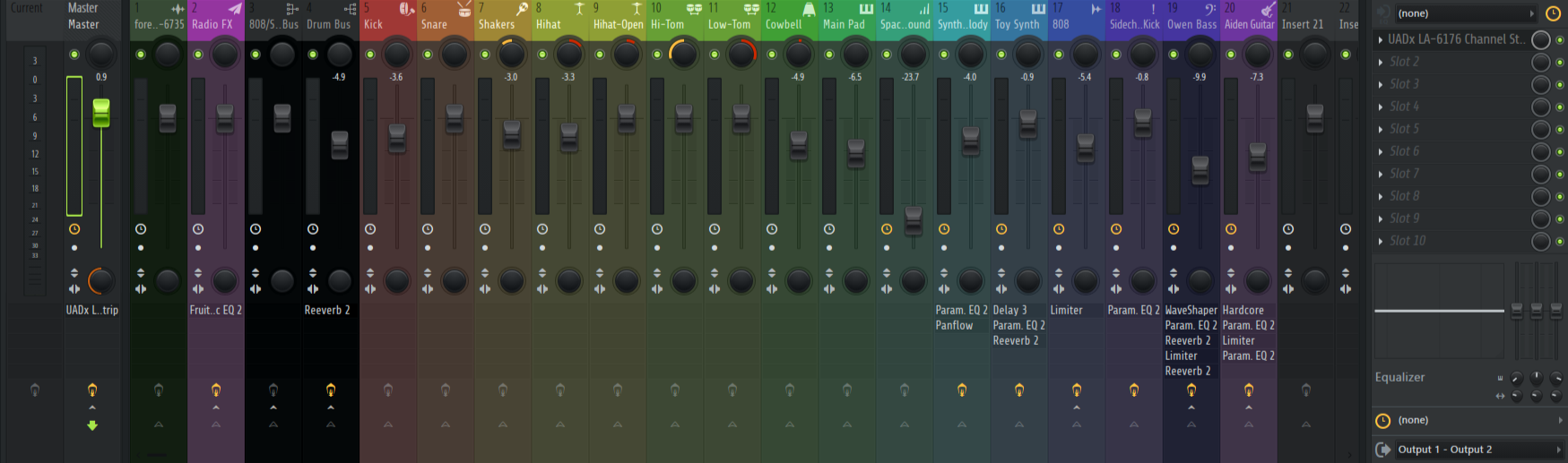Click the output speaker icon beside Output 1 - Output 2
Screen dimensions: 1568x463
click(1383, 450)
